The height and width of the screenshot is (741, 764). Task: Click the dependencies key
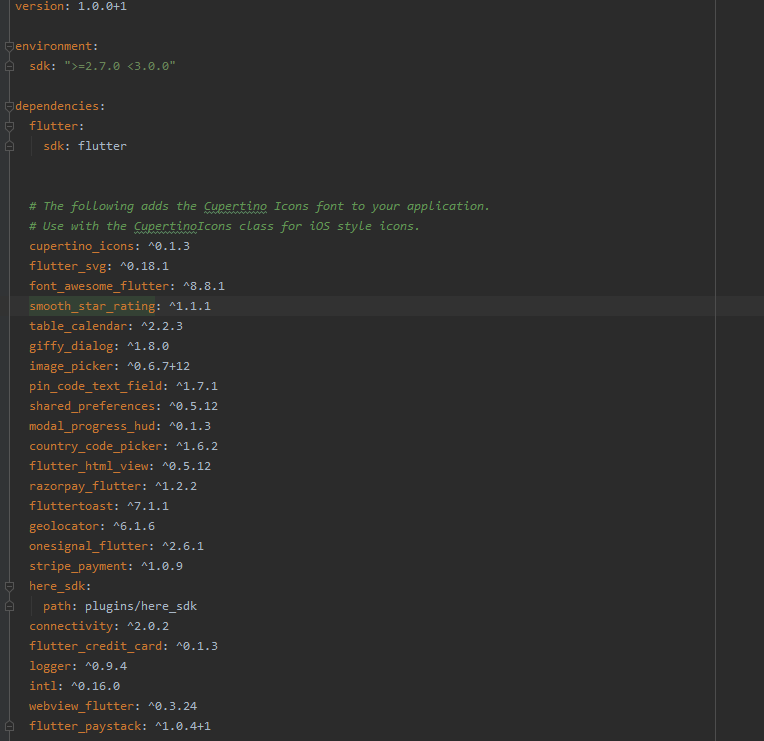coord(57,106)
